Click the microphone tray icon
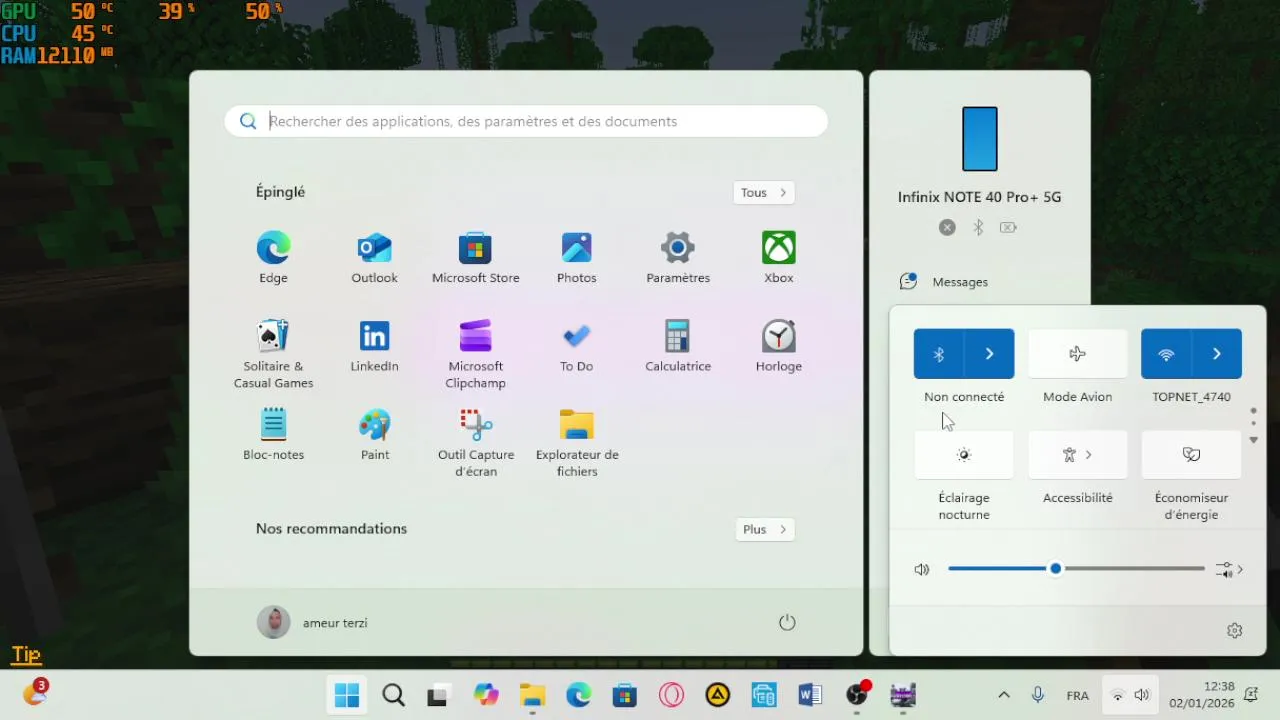The width and height of the screenshot is (1280, 720). pyautogui.click(x=1038, y=695)
